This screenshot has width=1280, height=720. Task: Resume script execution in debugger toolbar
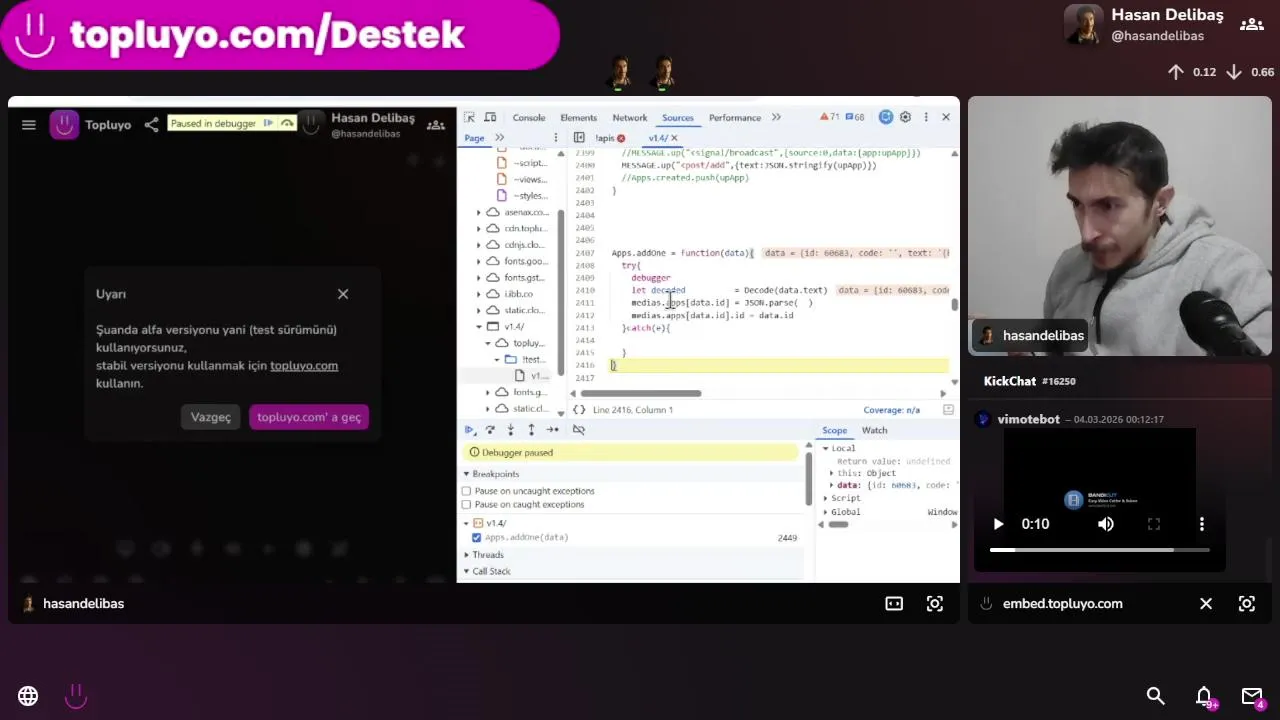pos(469,430)
